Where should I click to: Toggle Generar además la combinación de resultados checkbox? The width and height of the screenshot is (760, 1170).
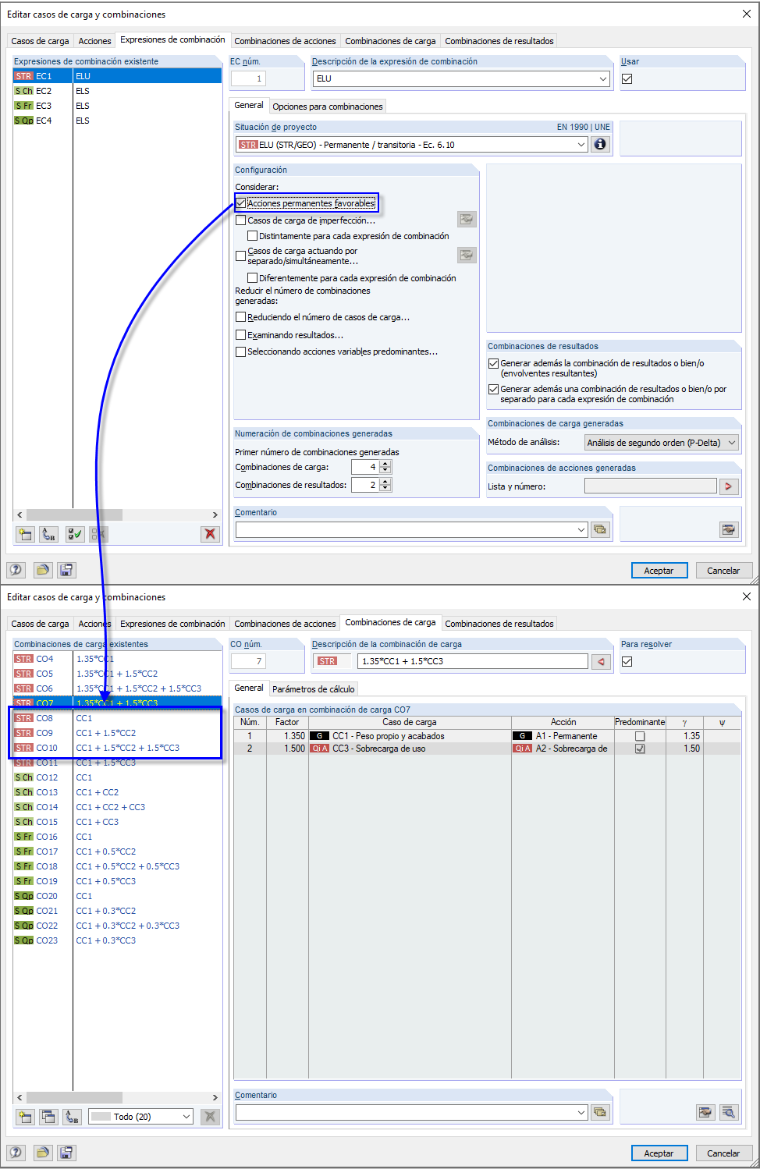coord(493,363)
